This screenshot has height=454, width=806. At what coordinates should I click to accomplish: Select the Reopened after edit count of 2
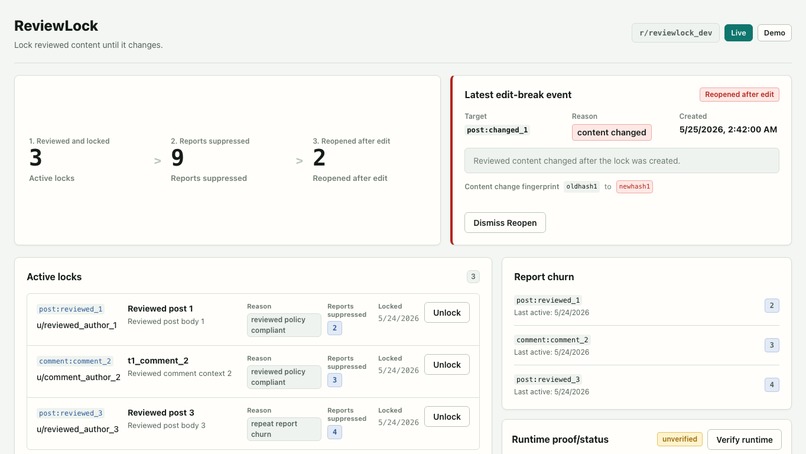pyautogui.click(x=319, y=158)
